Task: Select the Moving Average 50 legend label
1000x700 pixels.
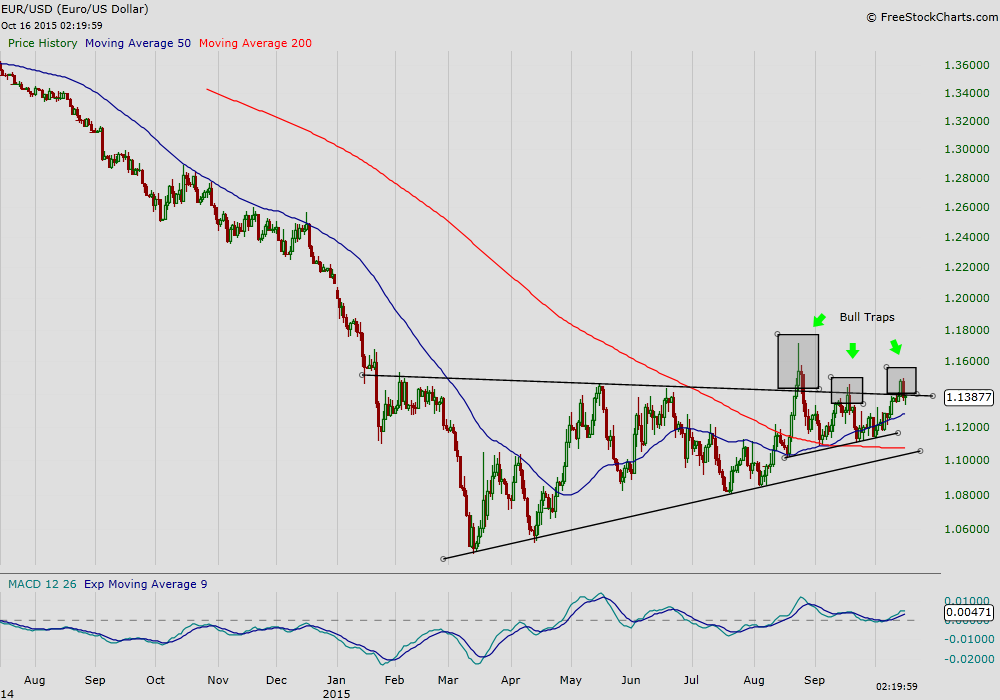Action: pos(138,44)
